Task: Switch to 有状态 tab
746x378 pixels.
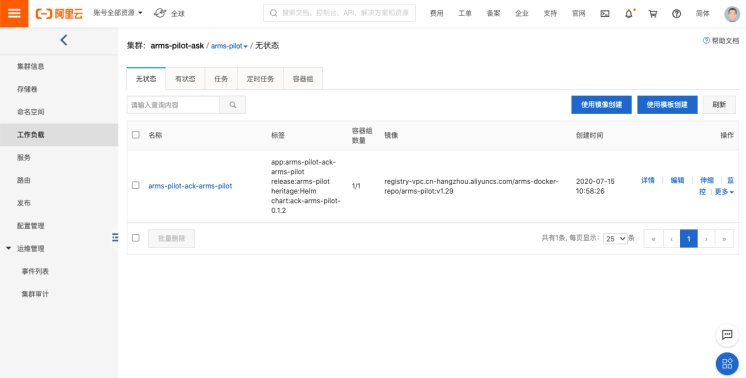Action: click(x=185, y=79)
